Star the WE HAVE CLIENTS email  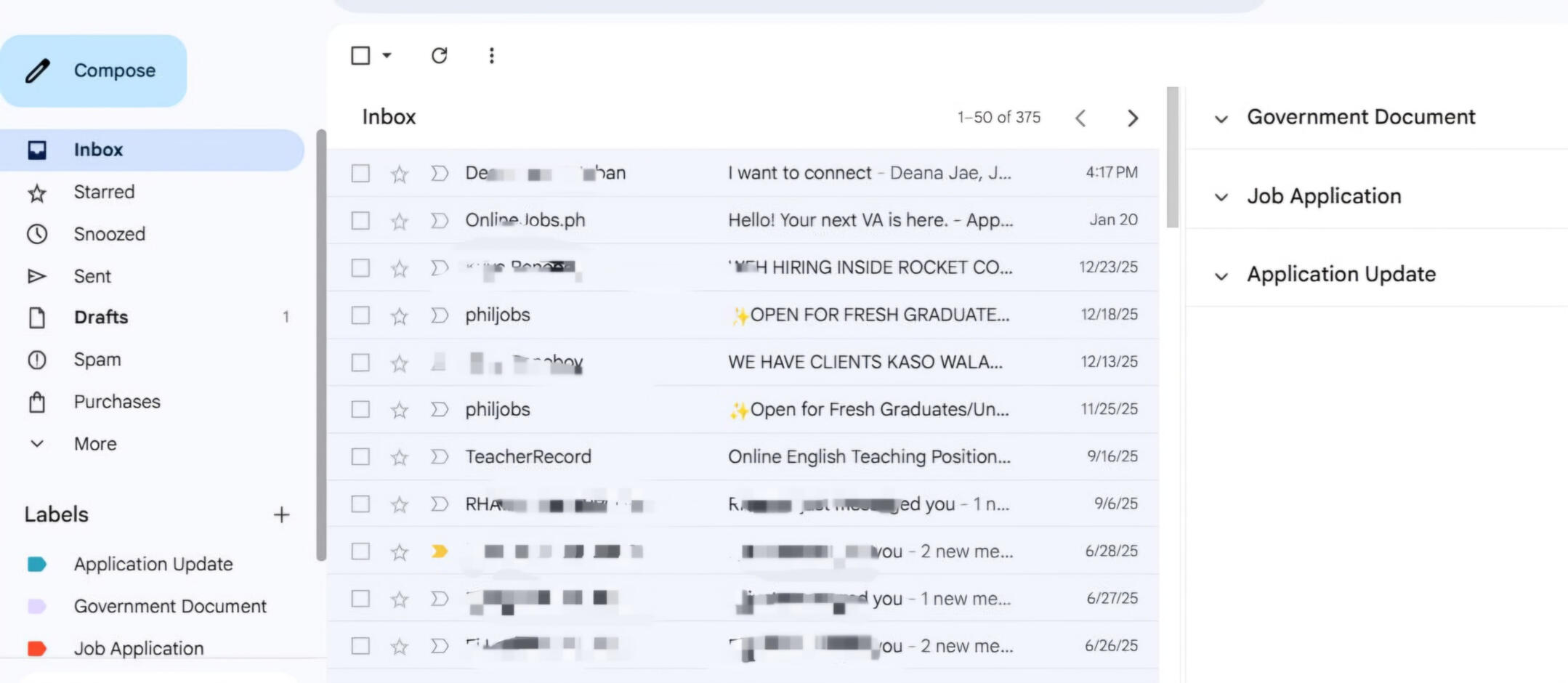pos(400,363)
